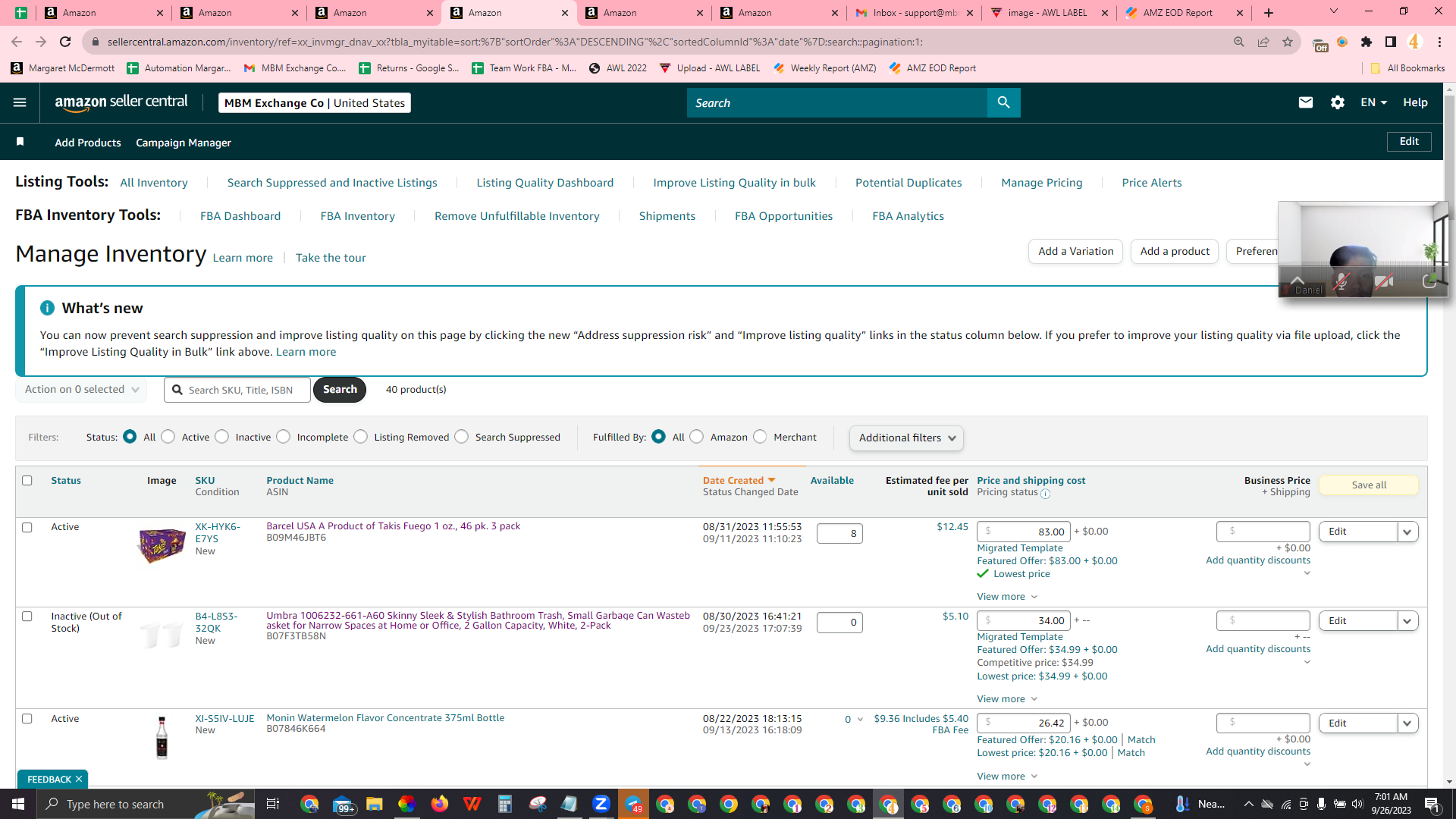
Task: Close the FEEDBACK tab with its X
Action: point(79,779)
